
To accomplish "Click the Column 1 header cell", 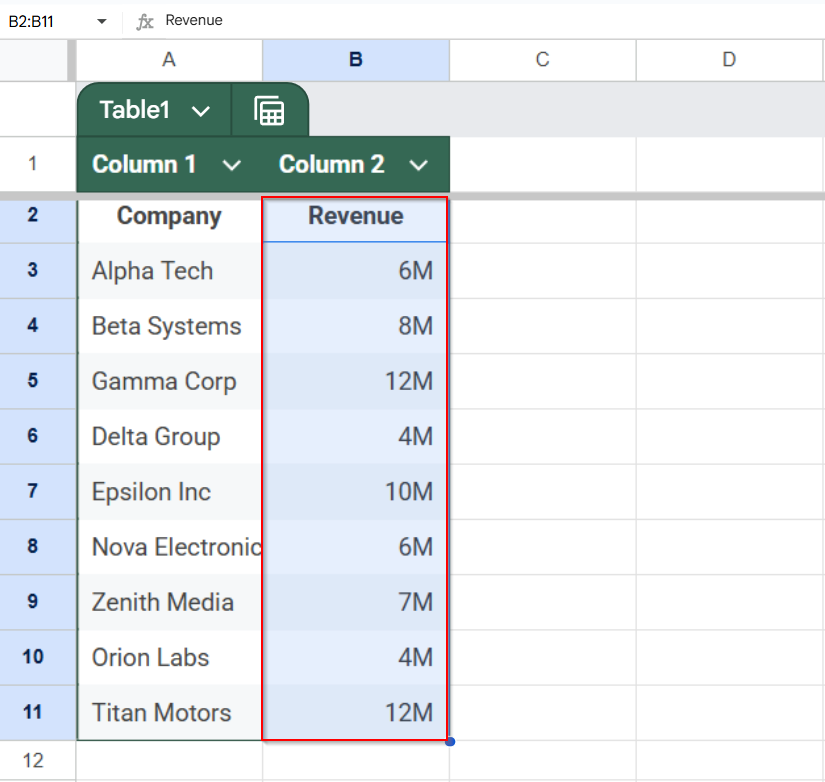I will [x=169, y=164].
